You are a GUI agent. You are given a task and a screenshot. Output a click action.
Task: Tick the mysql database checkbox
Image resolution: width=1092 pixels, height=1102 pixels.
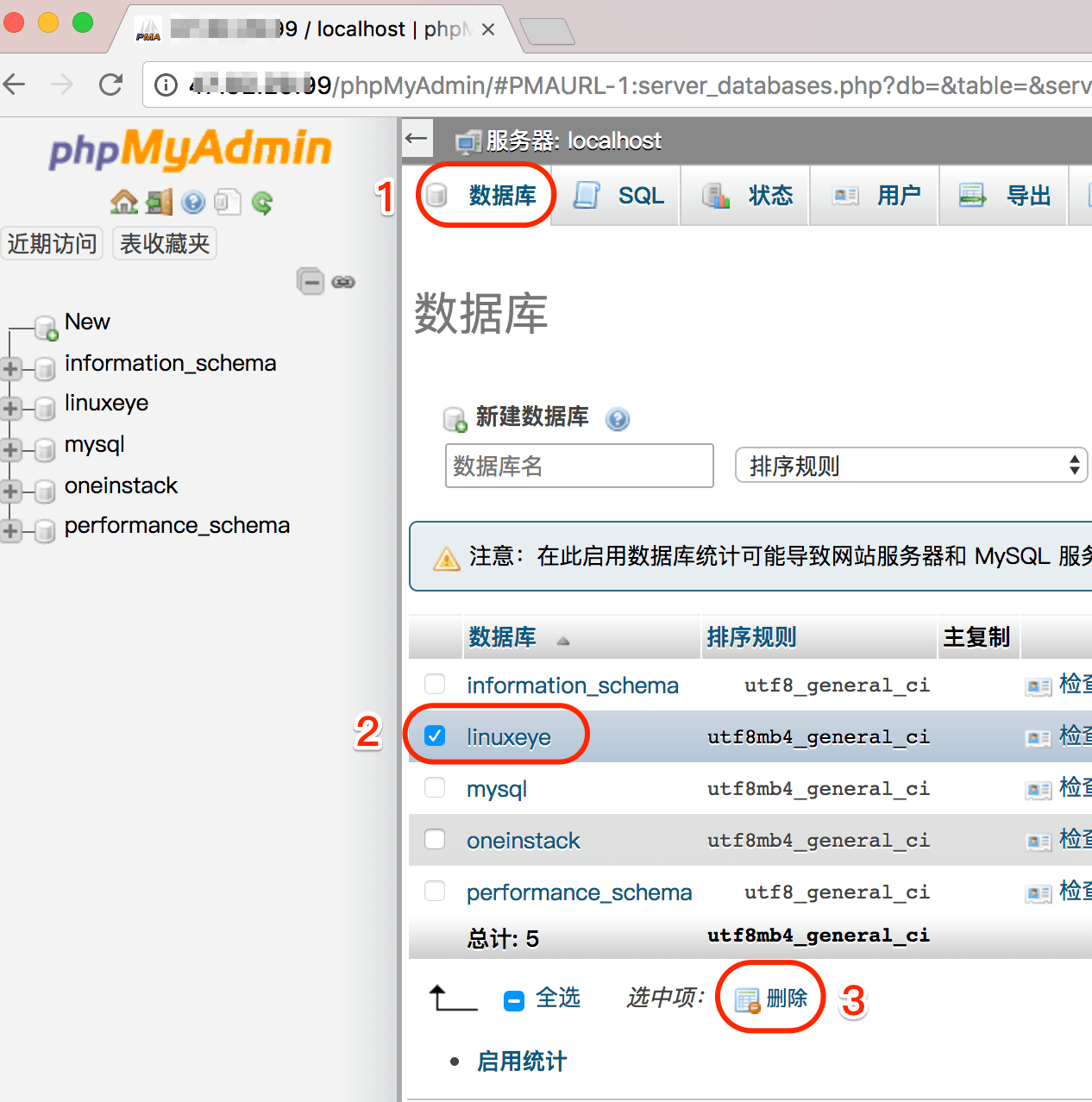pyautogui.click(x=435, y=787)
